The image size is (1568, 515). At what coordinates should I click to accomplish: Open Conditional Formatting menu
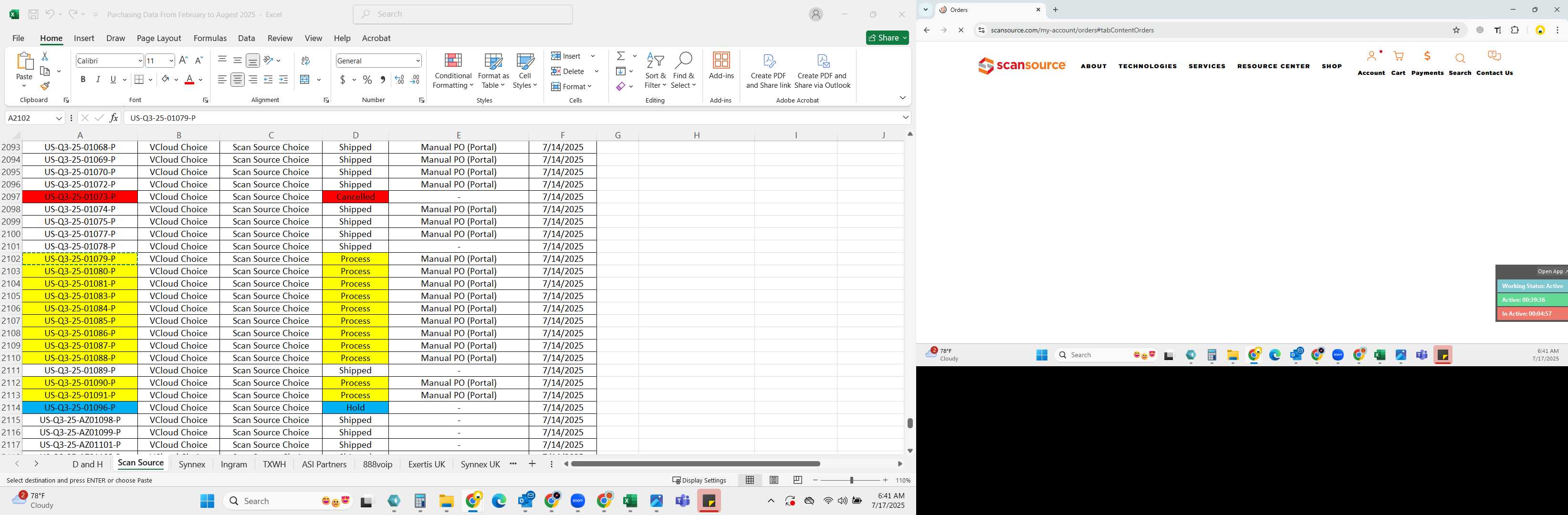453,71
